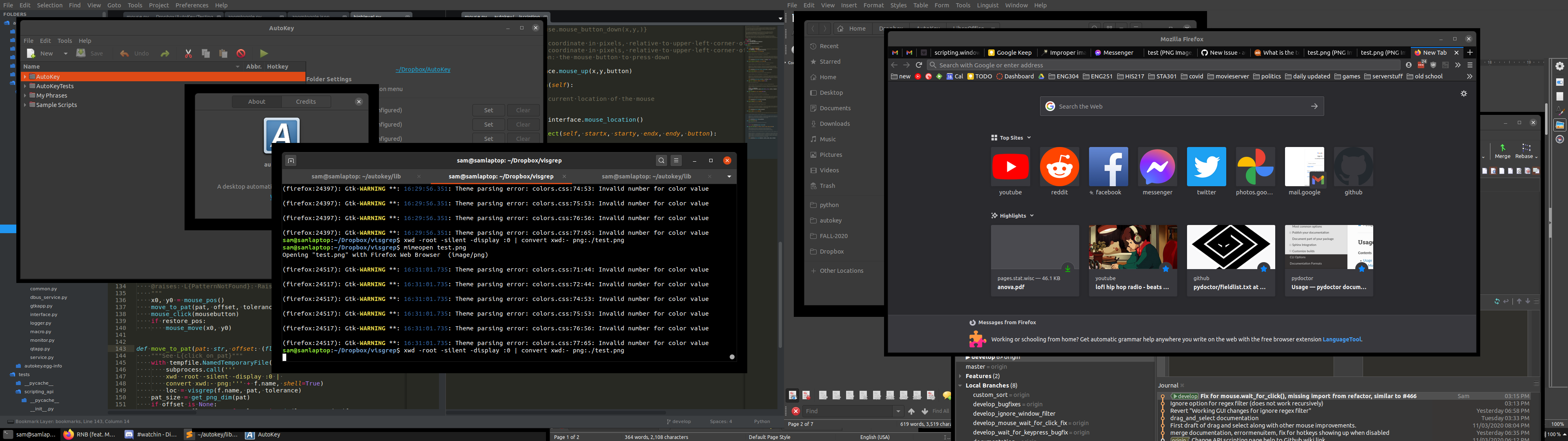
Task: Open the Firefox account avatar icon
Action: click(x=1408, y=65)
